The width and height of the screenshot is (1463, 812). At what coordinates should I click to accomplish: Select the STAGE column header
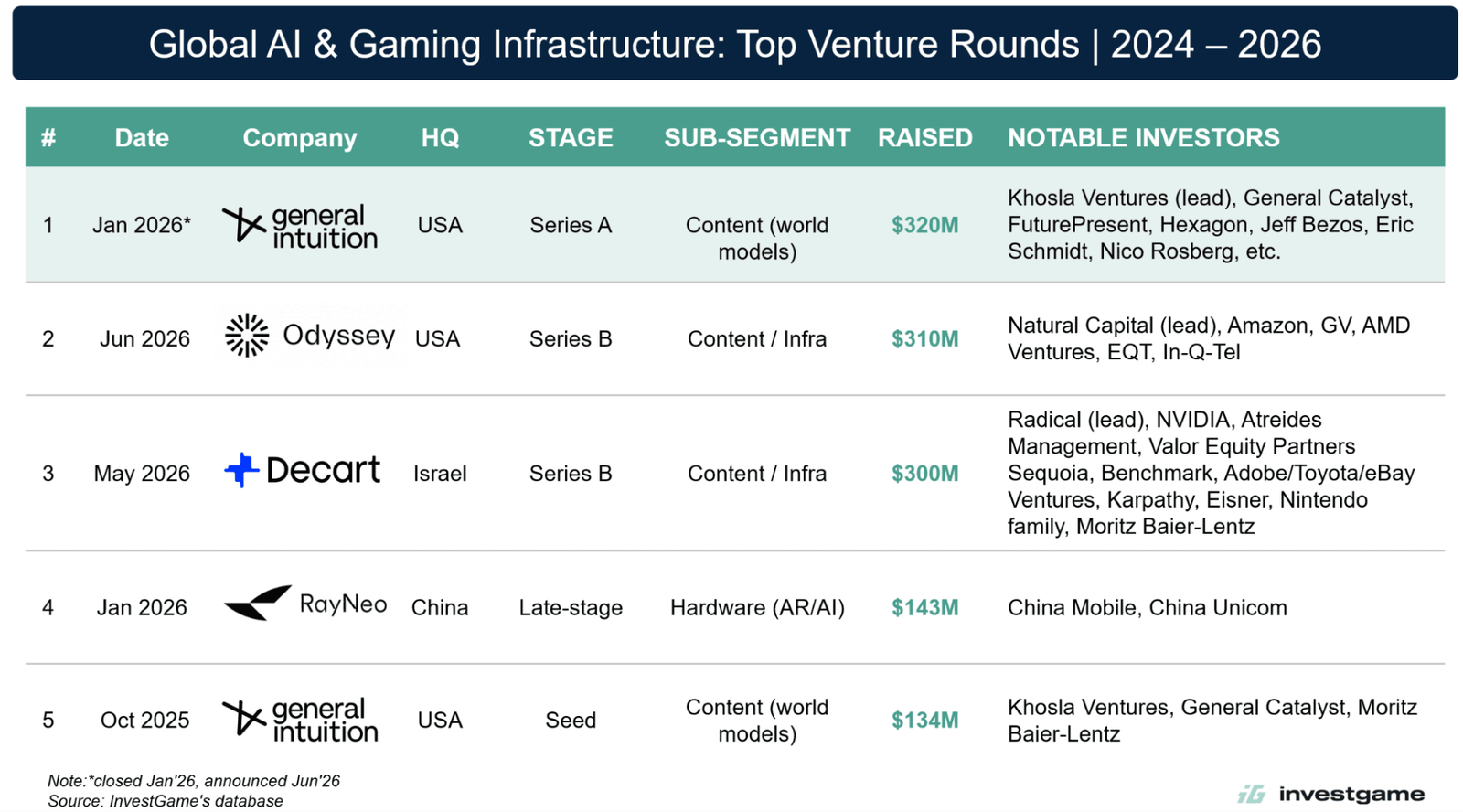point(571,138)
